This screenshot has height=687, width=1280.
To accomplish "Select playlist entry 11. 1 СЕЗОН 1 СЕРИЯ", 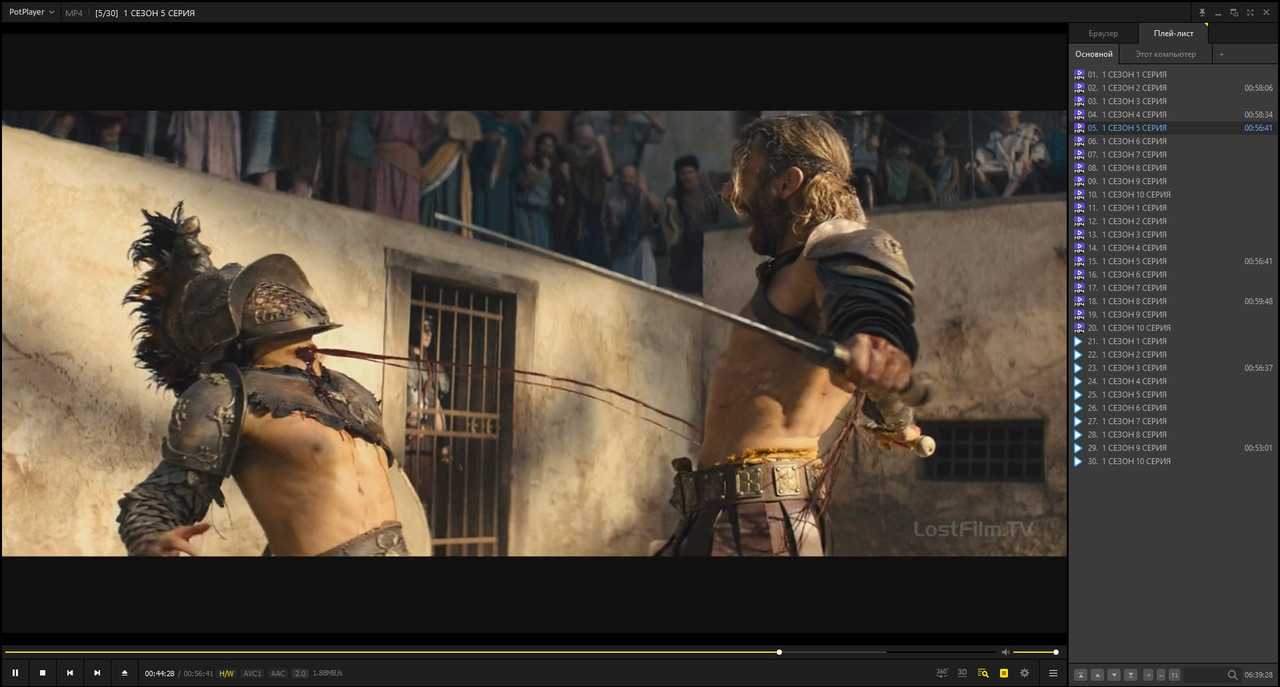I will pyautogui.click(x=1173, y=208).
